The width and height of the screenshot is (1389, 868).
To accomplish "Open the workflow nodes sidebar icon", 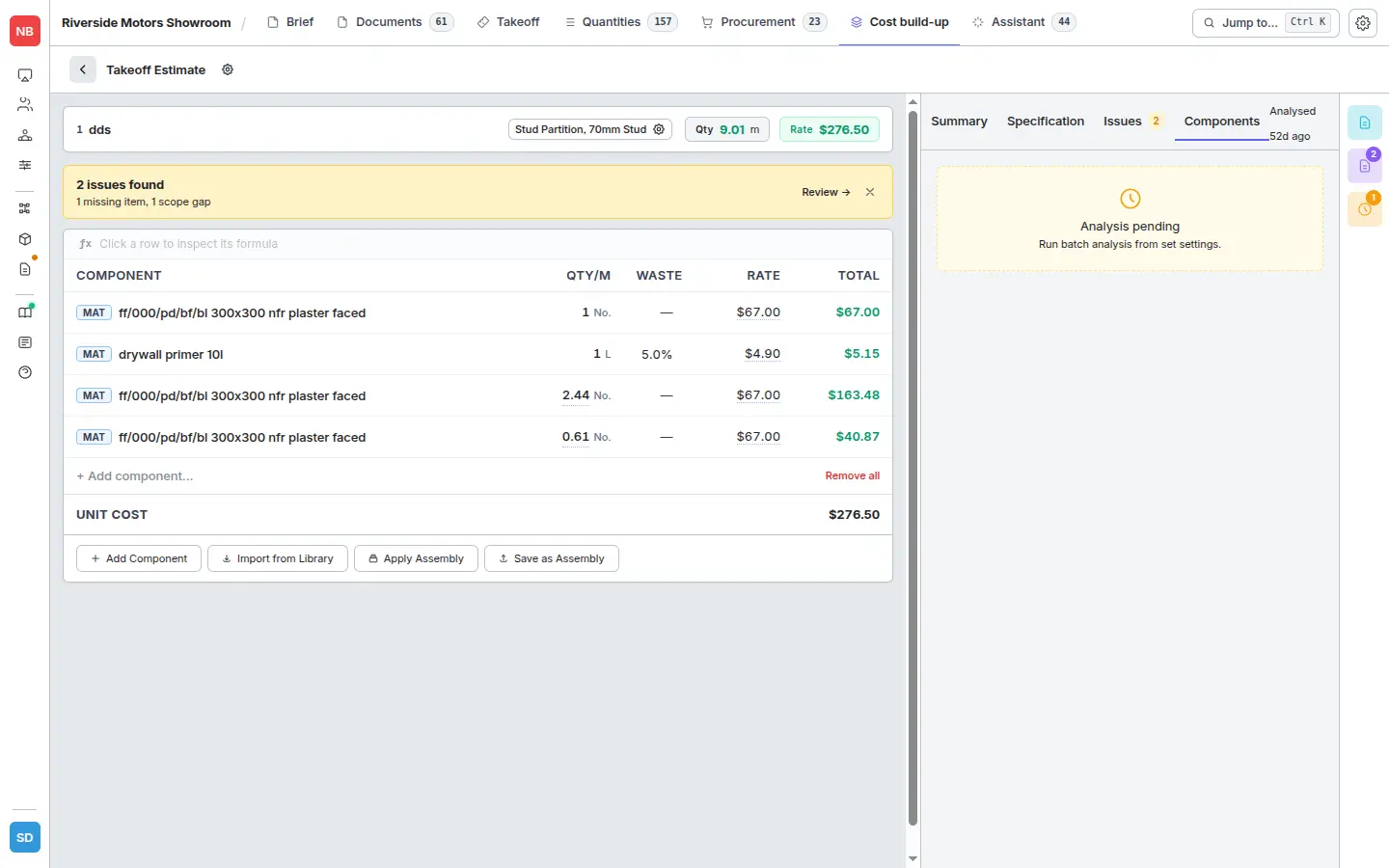I will (25, 208).
